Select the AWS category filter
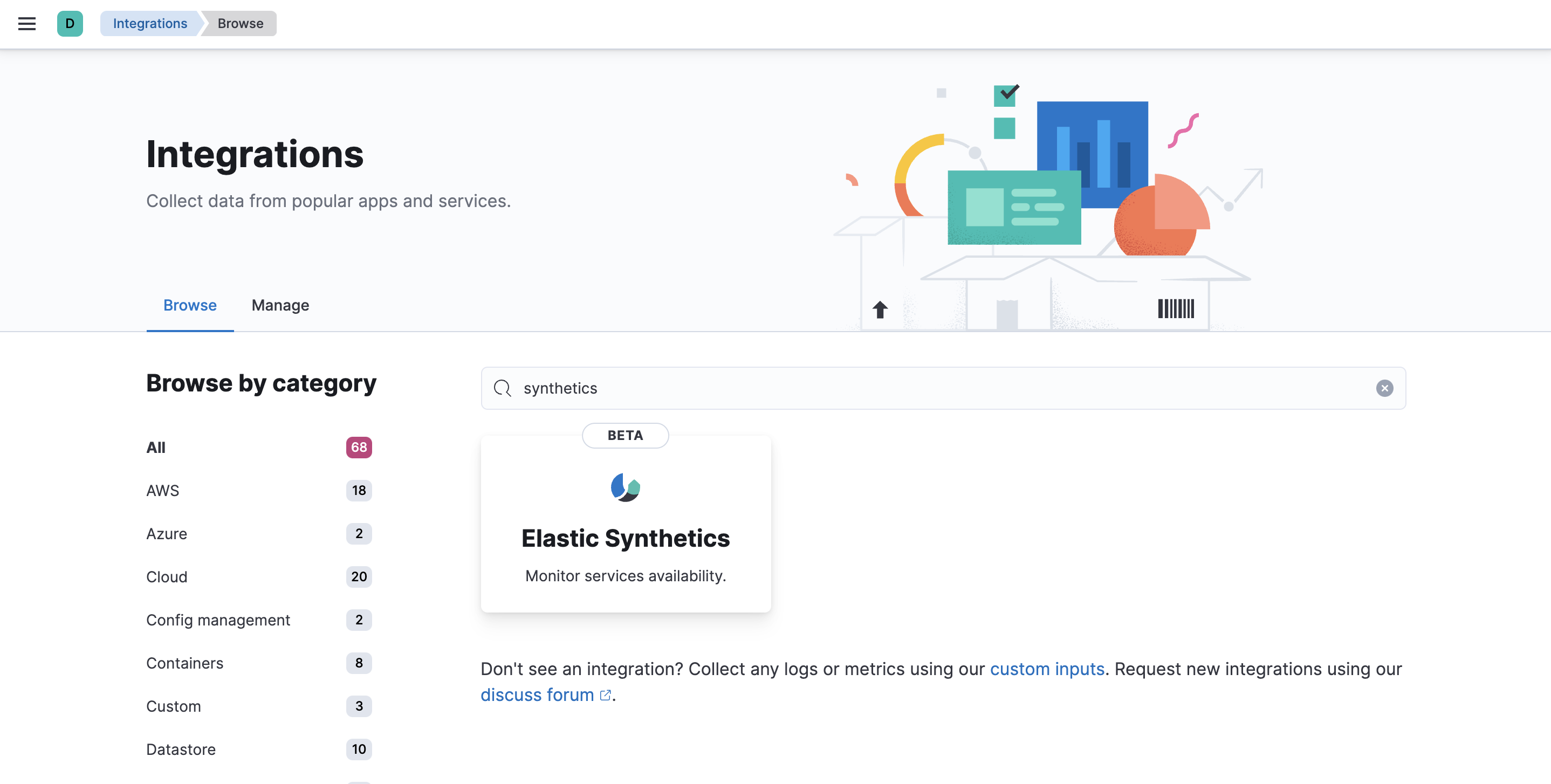 [162, 490]
